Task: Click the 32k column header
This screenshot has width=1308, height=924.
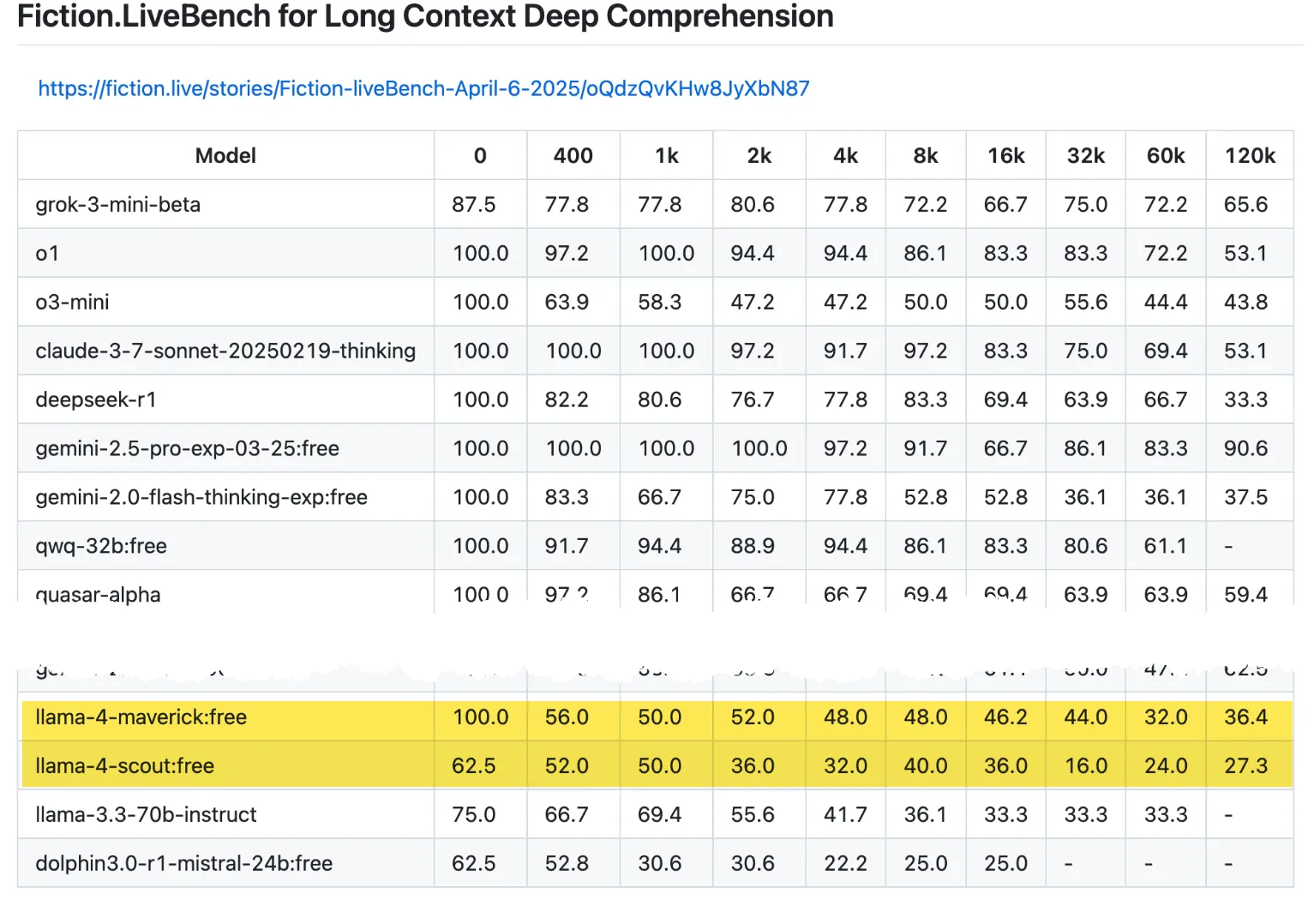Action: click(1085, 155)
